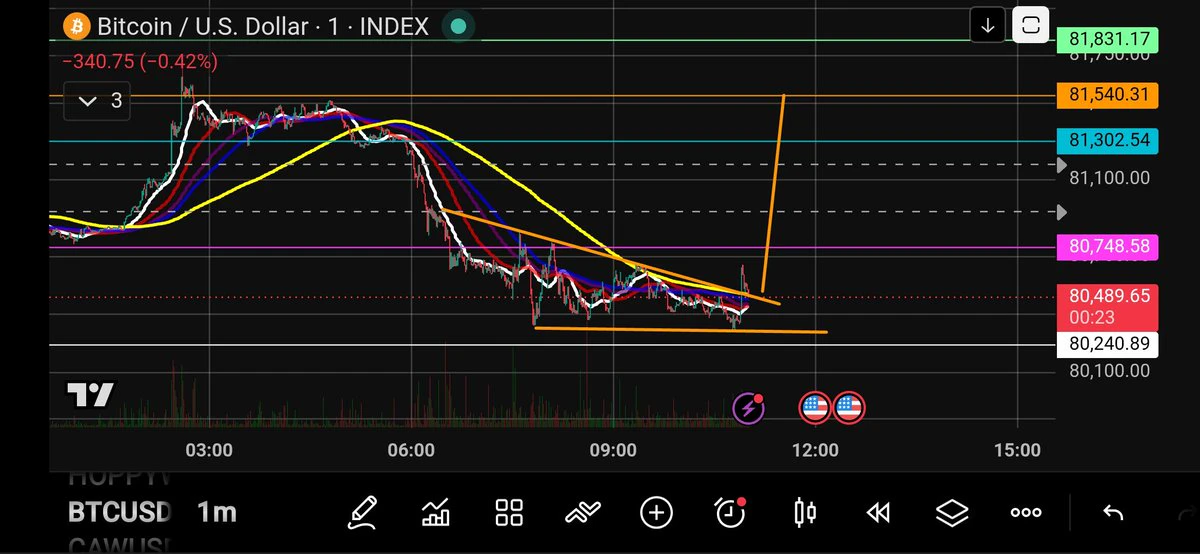This screenshot has height=554, width=1200.
Task: Tap the 06:00 time axis label
Action: click(411, 451)
